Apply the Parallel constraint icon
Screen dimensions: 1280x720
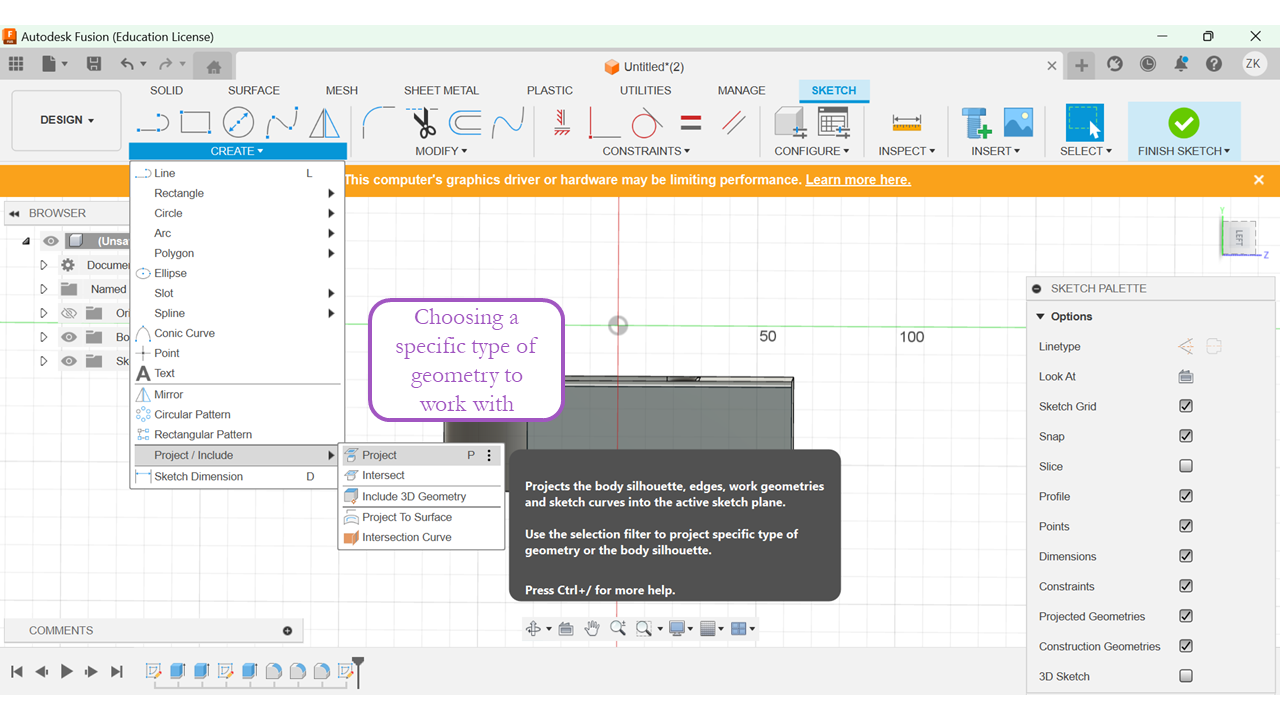point(733,123)
